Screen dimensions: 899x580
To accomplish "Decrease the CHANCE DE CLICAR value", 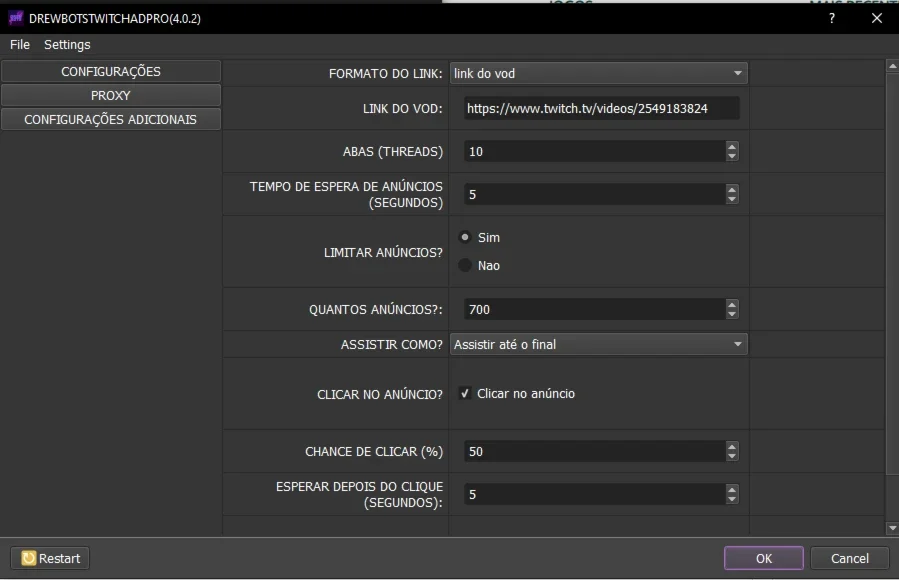I will pos(732,457).
